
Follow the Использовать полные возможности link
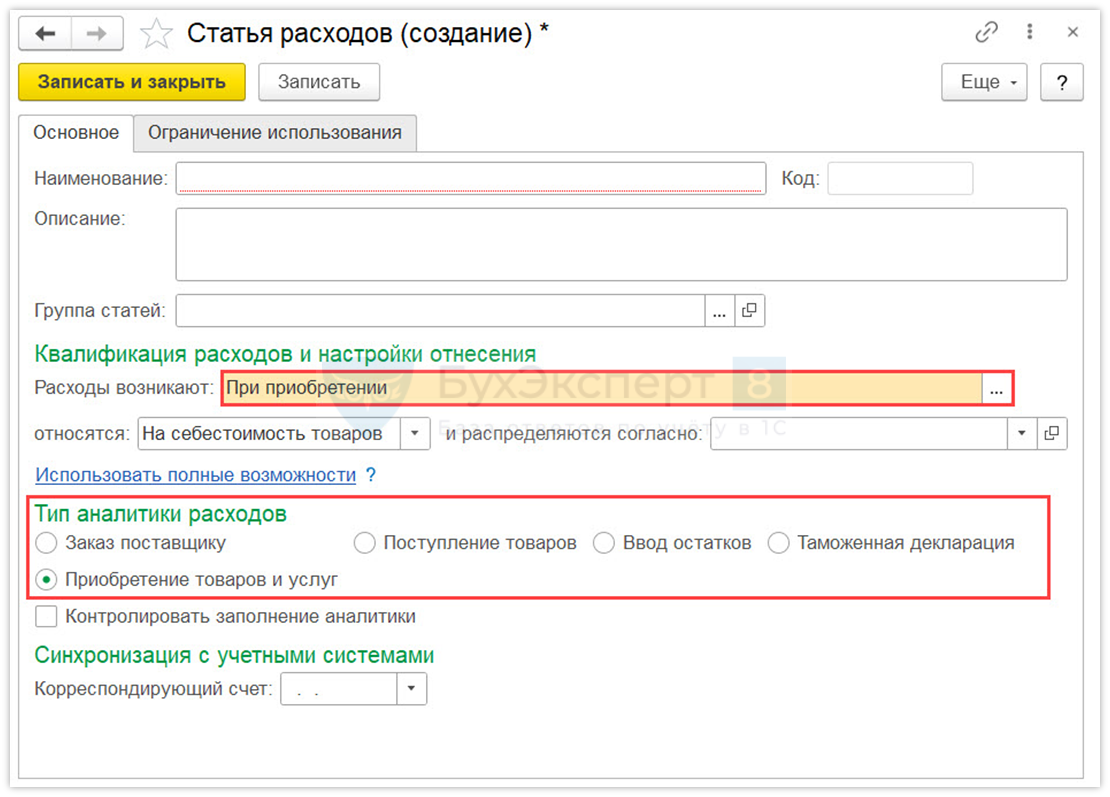click(x=195, y=475)
